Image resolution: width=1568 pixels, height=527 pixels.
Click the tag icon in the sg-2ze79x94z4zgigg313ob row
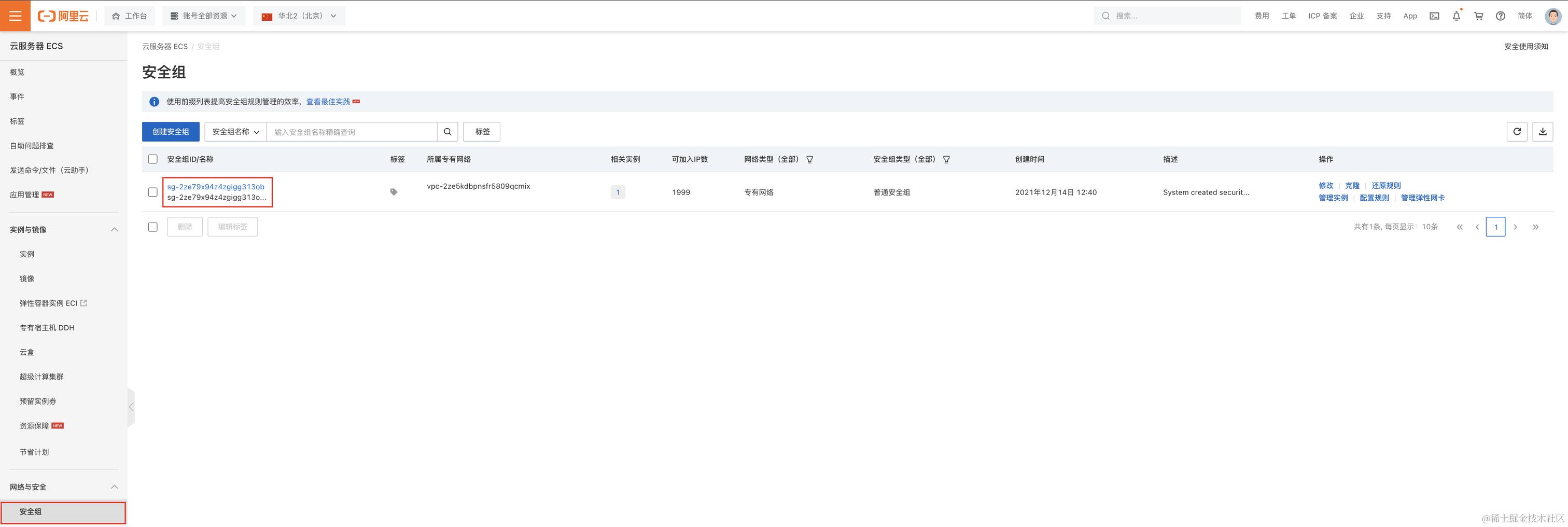tap(394, 192)
